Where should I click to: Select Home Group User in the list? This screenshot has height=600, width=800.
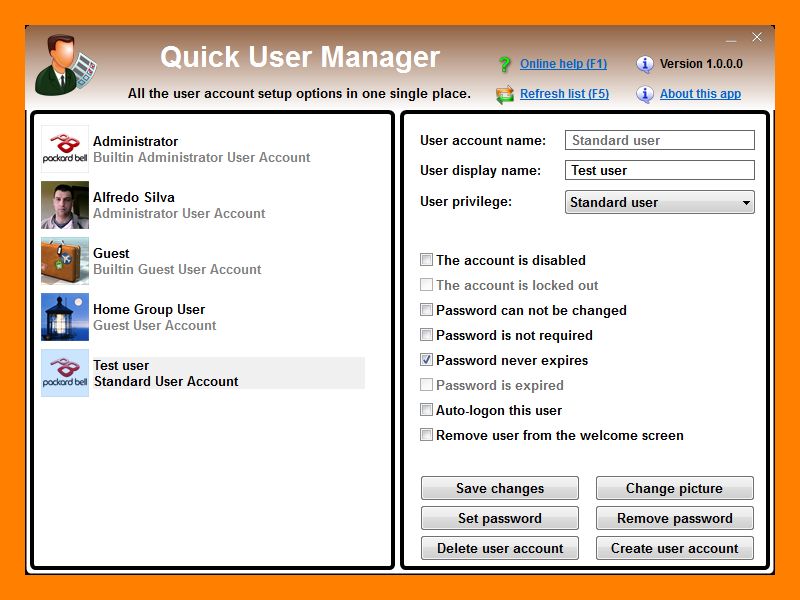pyautogui.click(x=203, y=317)
